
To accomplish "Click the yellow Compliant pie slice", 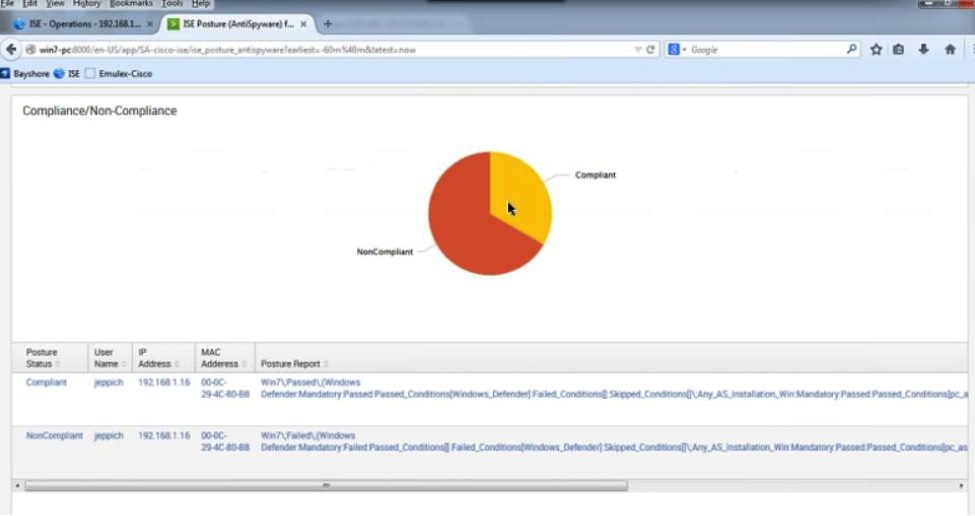I will (522, 195).
